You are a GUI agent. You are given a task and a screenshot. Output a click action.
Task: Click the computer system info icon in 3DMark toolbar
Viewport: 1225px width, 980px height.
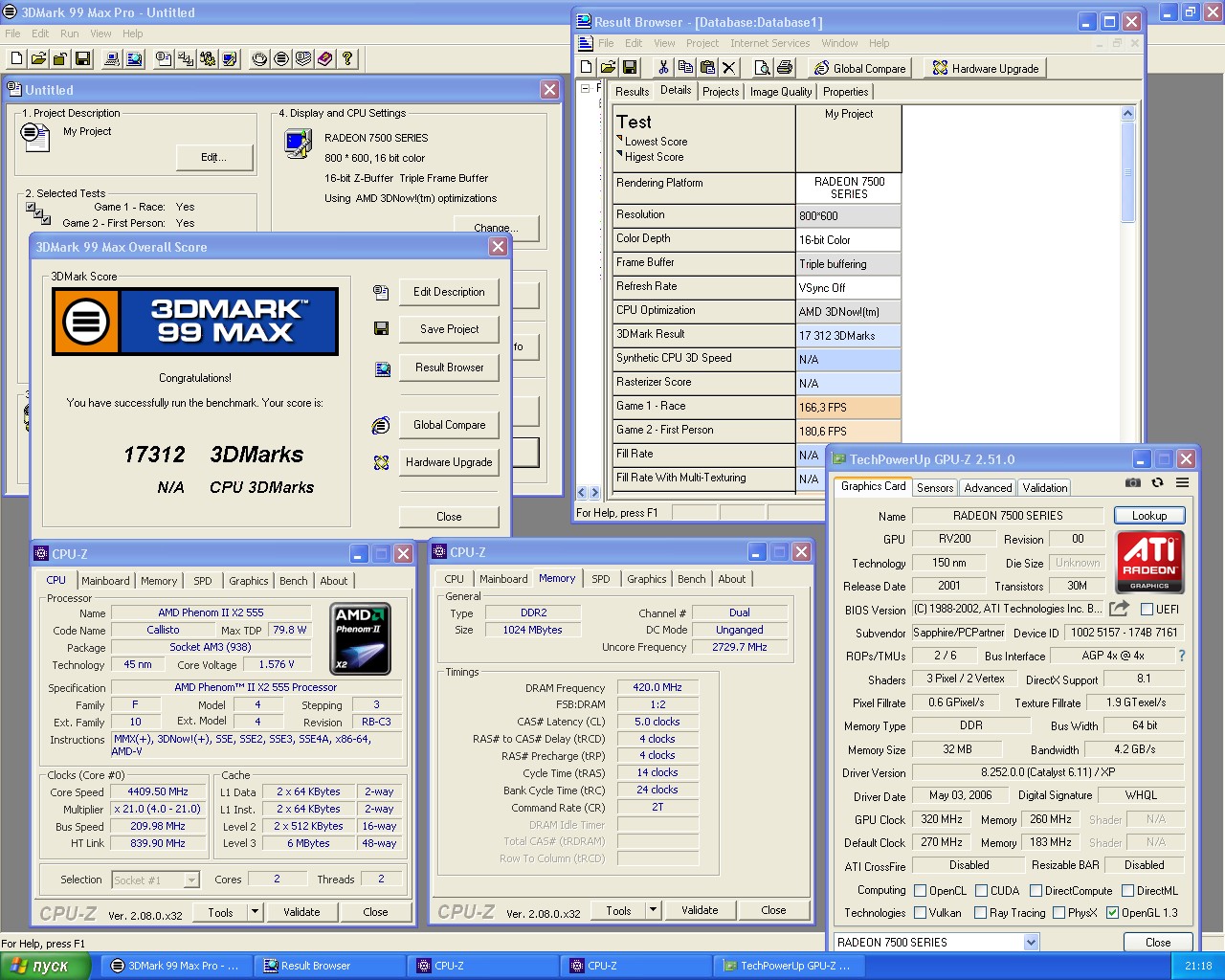click(x=112, y=59)
